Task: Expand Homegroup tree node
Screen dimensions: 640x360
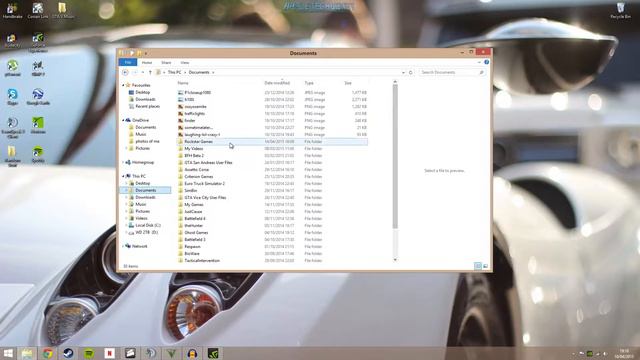Action: [123, 162]
